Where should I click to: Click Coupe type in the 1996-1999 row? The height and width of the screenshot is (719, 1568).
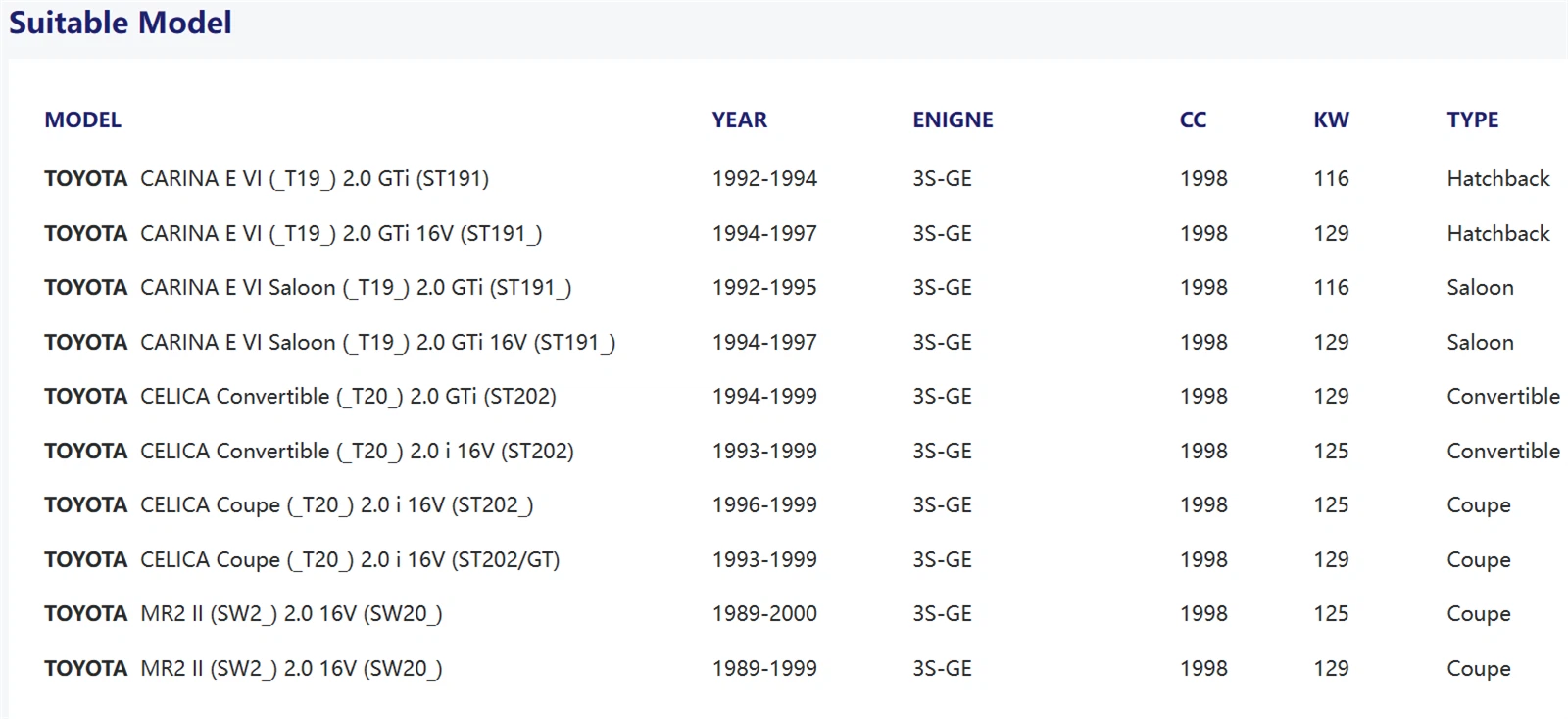tap(1479, 506)
